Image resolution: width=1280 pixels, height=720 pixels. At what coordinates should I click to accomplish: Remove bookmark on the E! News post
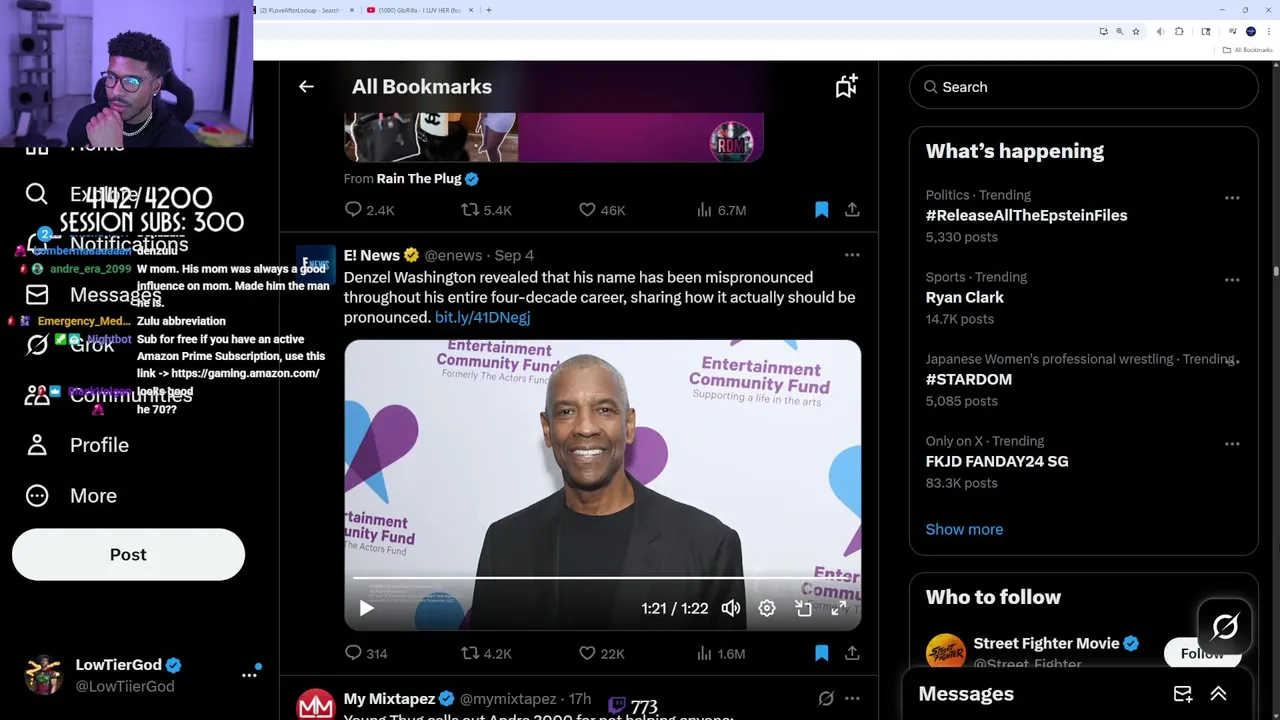pos(821,653)
